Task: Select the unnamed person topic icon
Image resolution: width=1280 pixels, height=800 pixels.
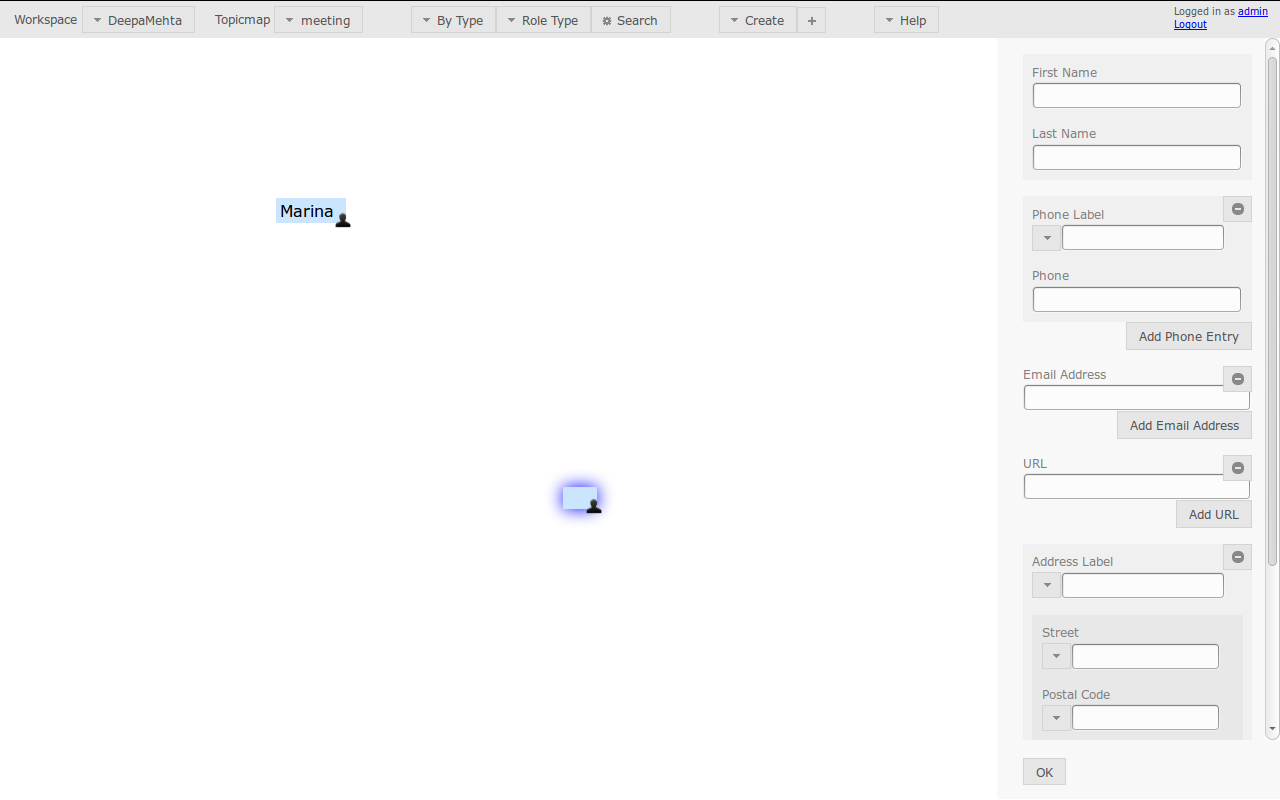Action: click(594, 506)
